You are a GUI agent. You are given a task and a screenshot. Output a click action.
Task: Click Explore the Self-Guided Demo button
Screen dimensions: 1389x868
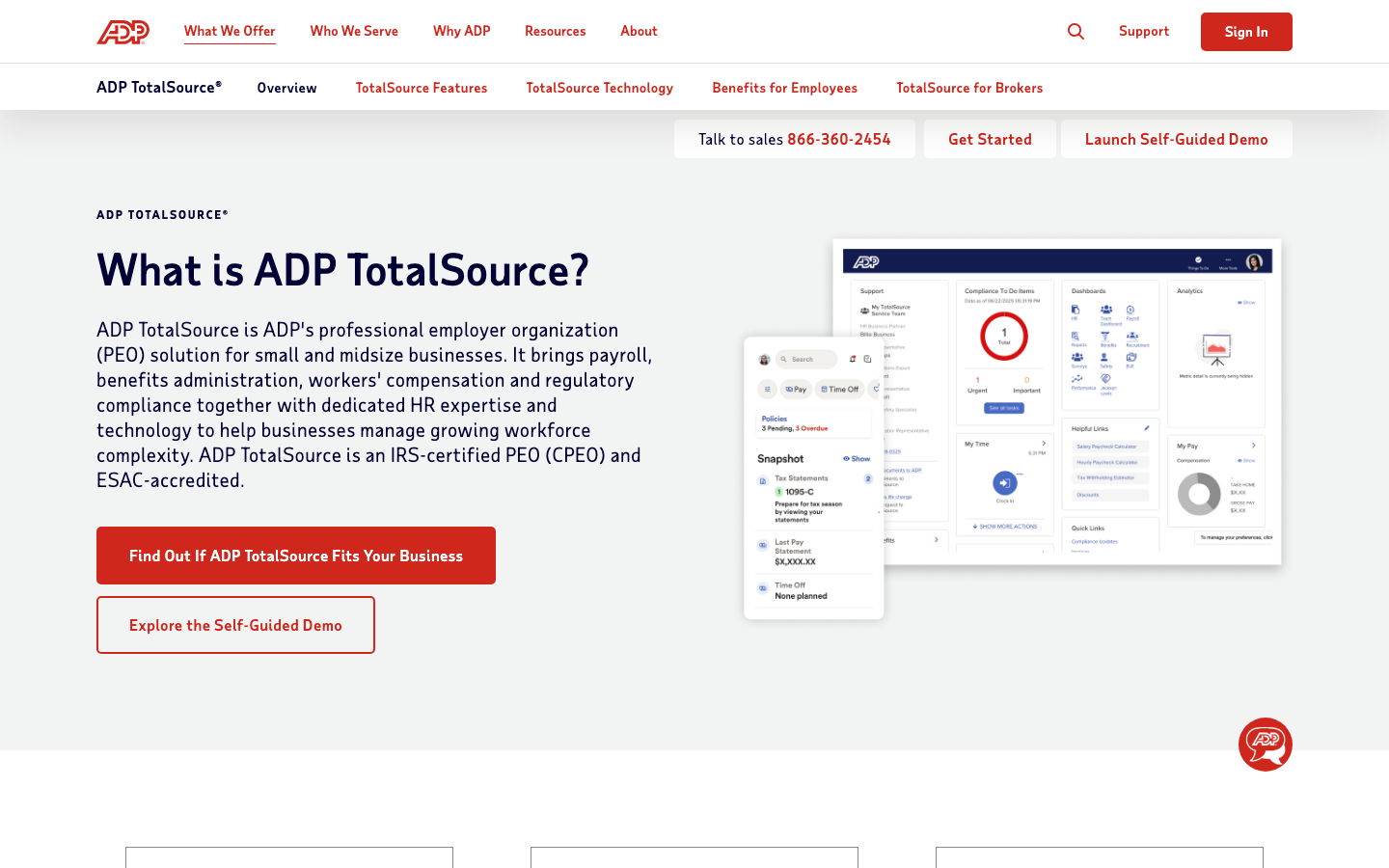pyautogui.click(x=235, y=625)
